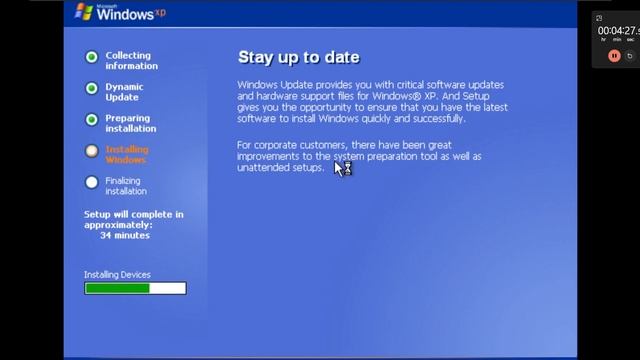
Task: Click the Installing Devices progress bar
Action: tap(135, 288)
